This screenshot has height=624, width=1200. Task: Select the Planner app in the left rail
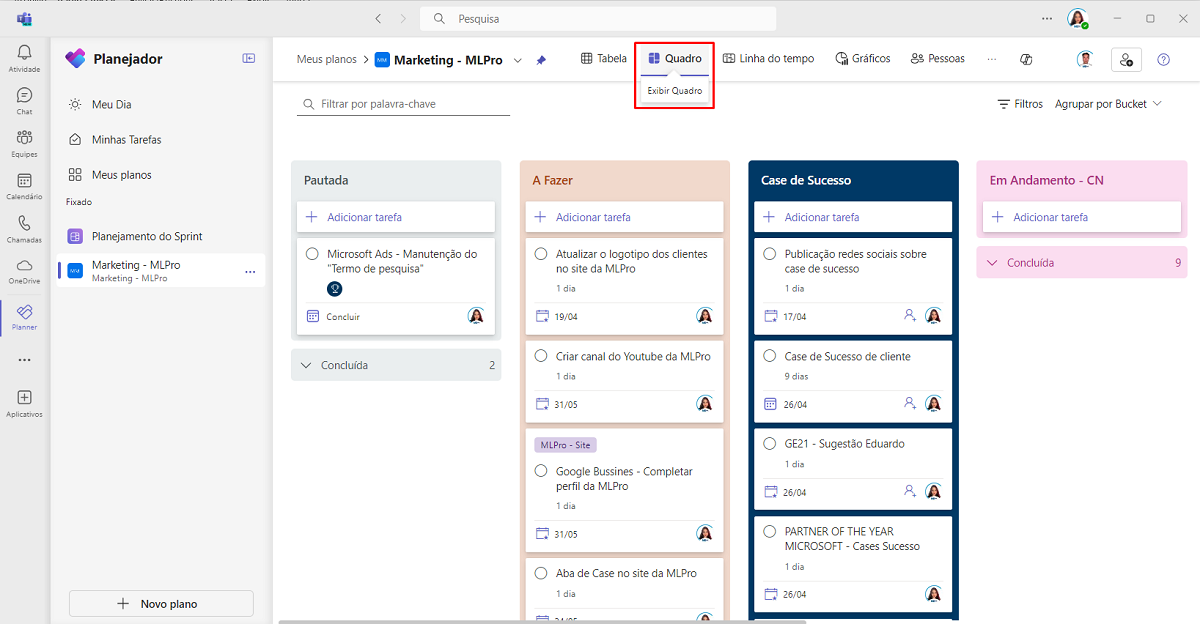point(24,317)
